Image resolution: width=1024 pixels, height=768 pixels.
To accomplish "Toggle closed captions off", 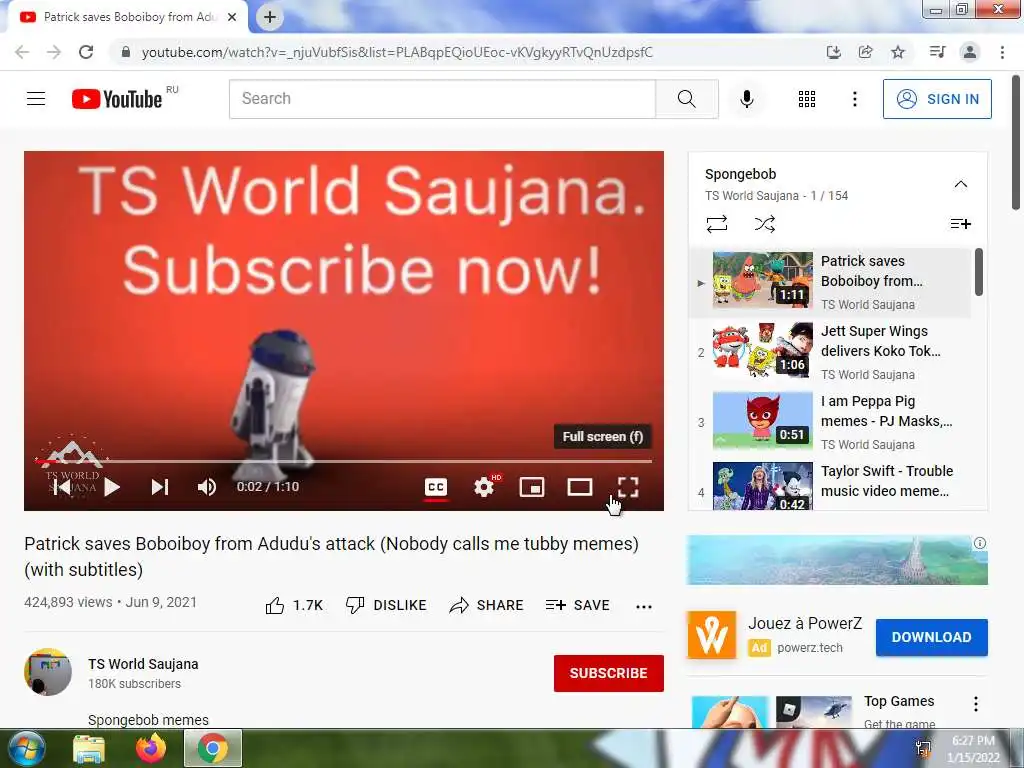I will 436,487.
